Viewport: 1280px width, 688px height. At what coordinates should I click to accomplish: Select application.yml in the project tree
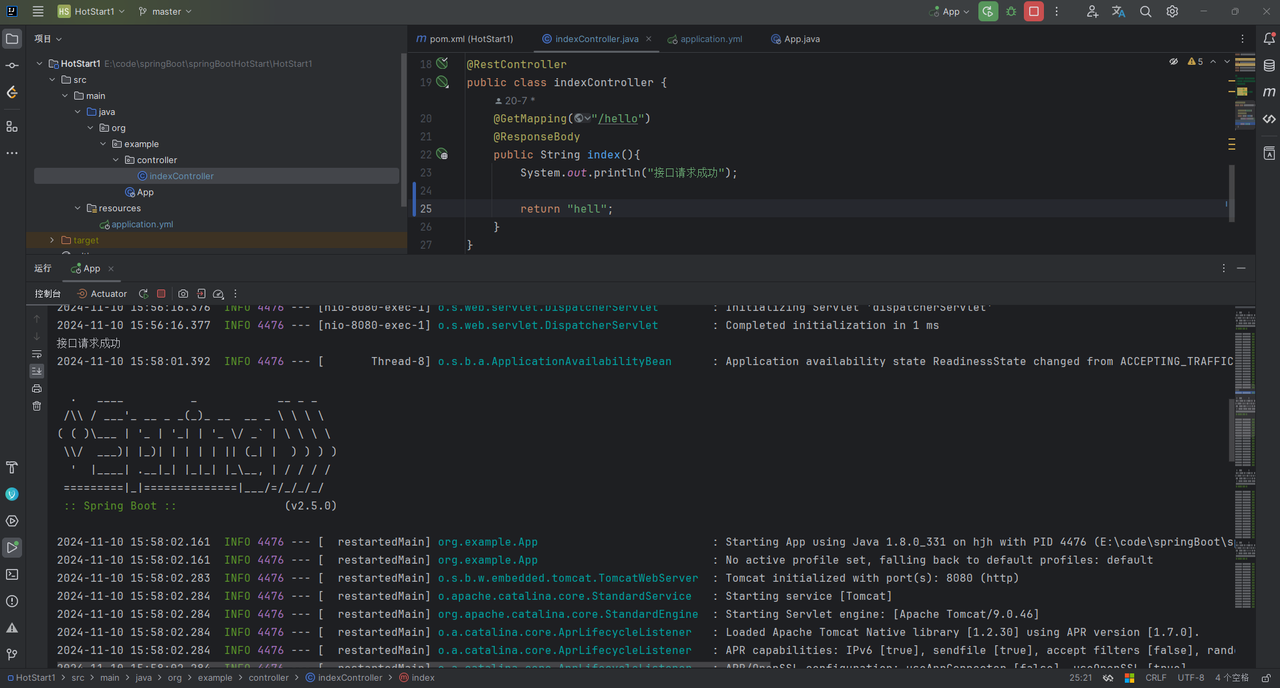tap(142, 224)
